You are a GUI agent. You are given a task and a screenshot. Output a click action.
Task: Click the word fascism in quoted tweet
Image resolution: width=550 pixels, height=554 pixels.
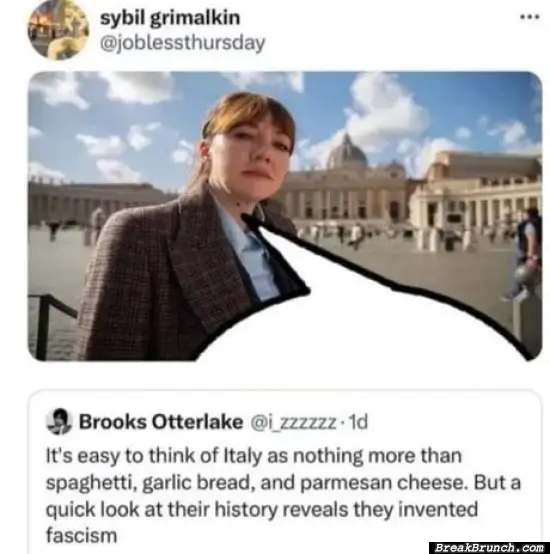(82, 535)
